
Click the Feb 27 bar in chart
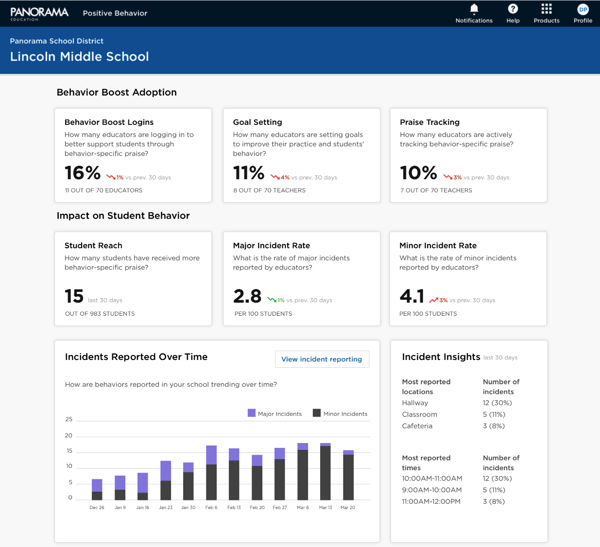coord(280,474)
